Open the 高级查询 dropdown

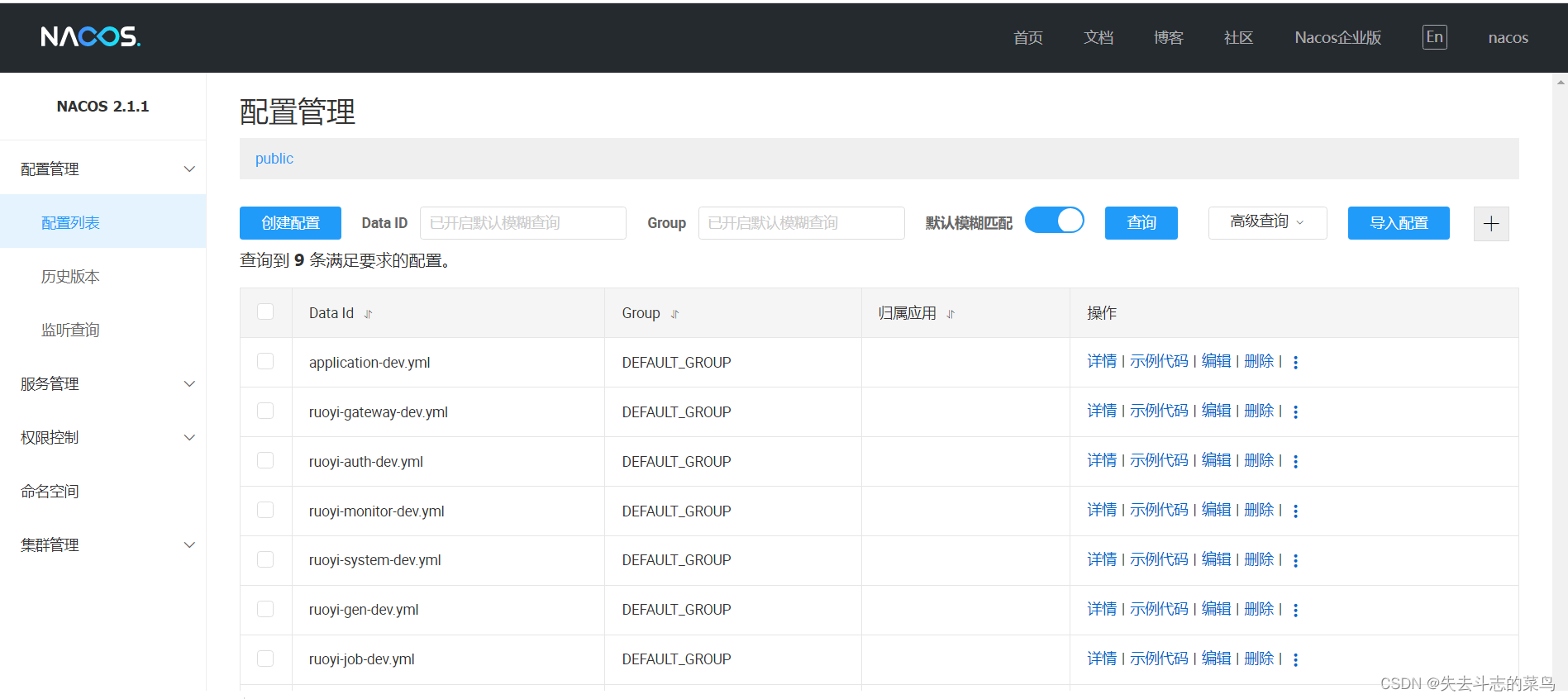(1267, 222)
